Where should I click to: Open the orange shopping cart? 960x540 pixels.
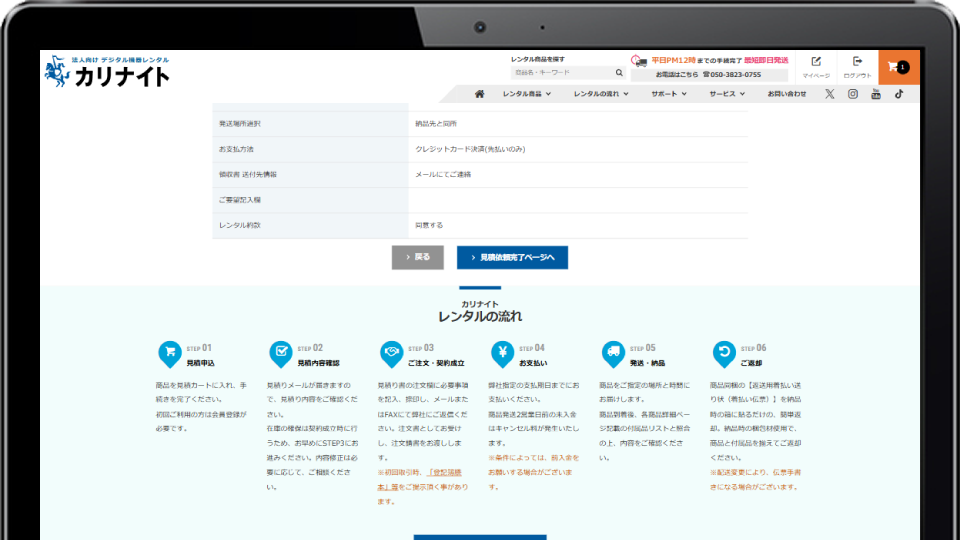pyautogui.click(x=899, y=67)
